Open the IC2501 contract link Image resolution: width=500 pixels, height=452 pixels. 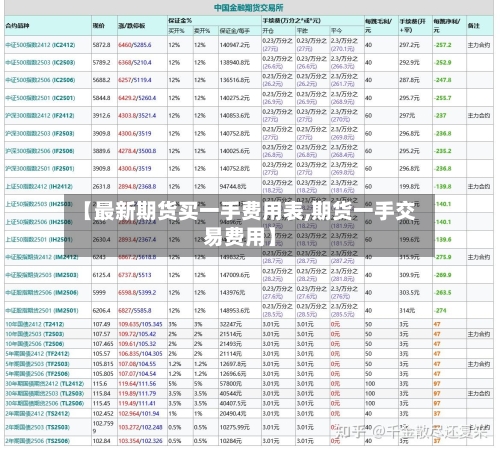[40, 98]
